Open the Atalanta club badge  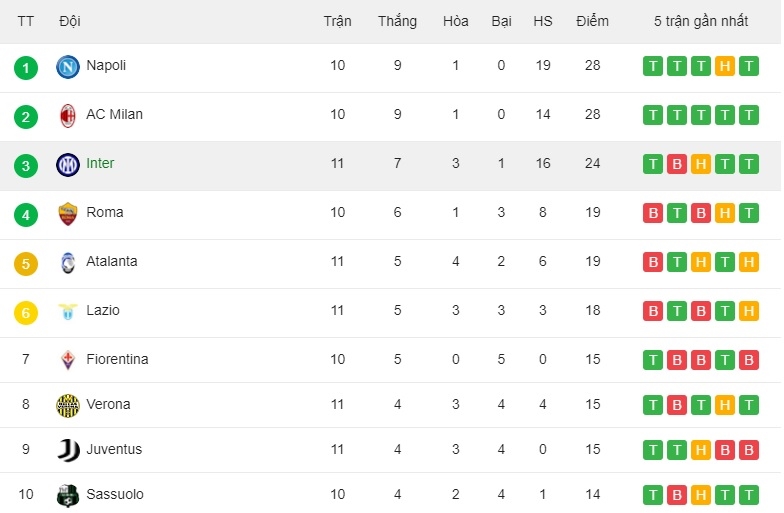click(68, 263)
